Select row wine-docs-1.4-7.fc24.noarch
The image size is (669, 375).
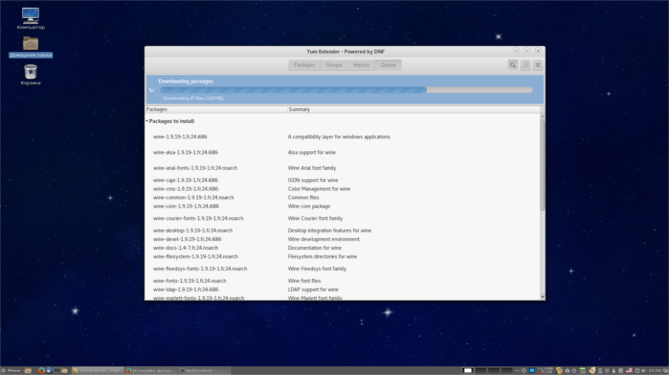click(x=343, y=248)
